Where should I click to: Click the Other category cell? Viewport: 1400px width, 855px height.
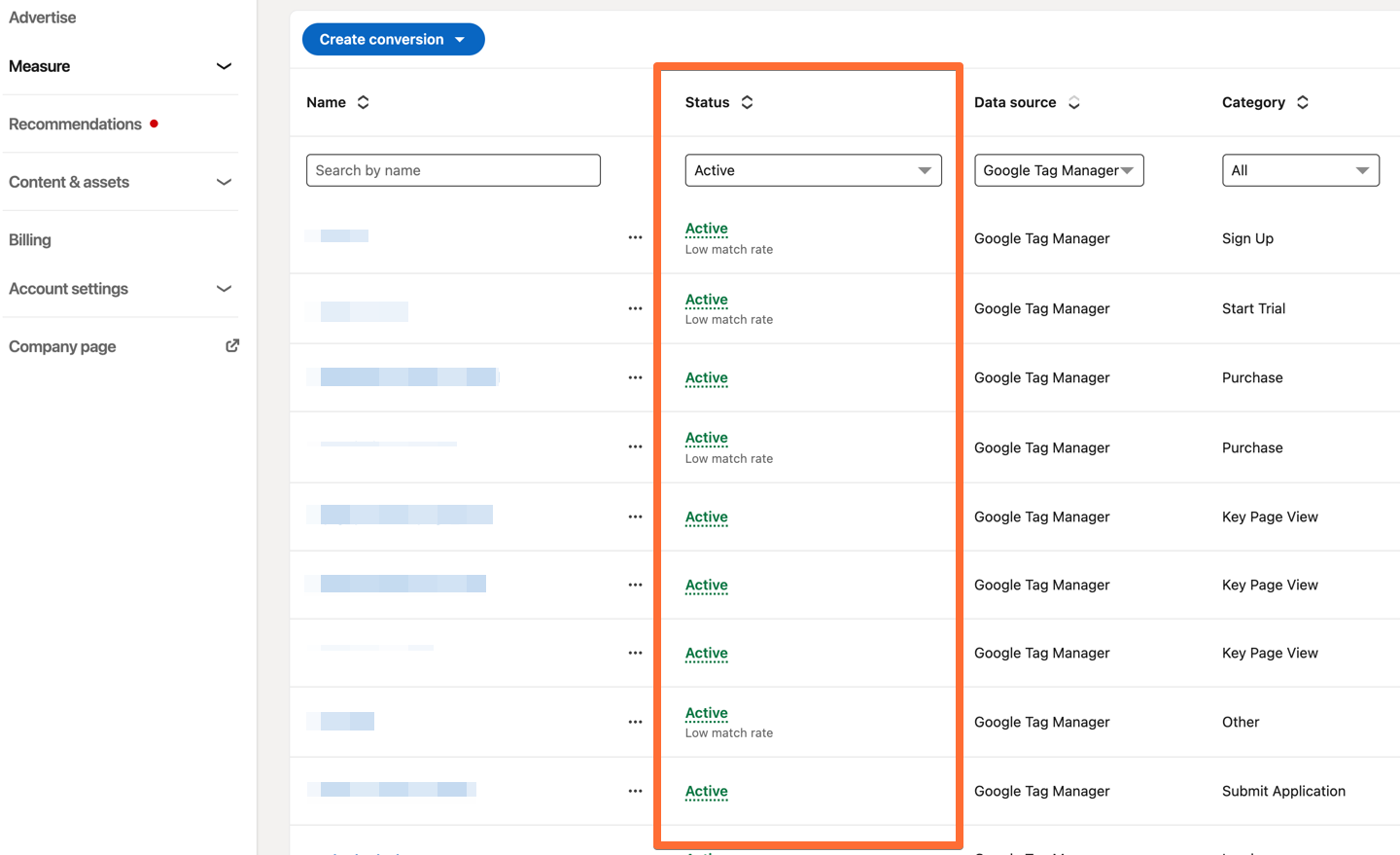1241,722
